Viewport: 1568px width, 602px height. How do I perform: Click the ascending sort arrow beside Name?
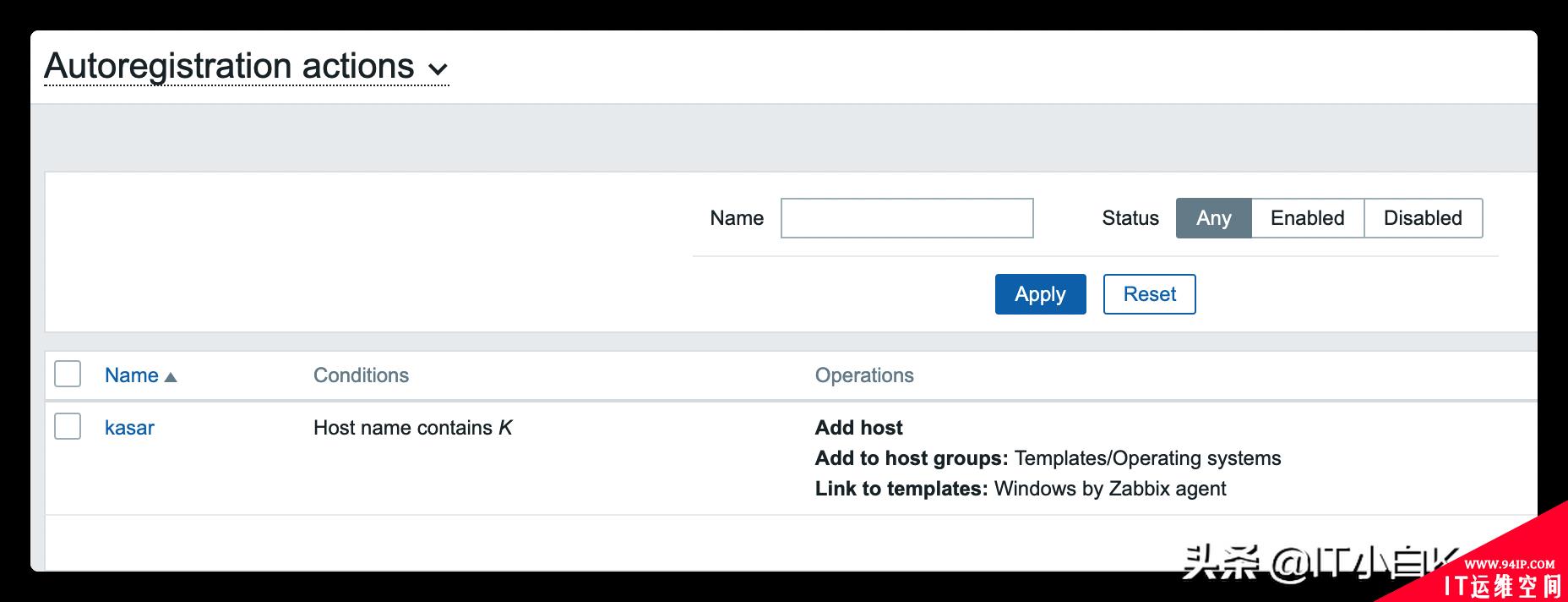tap(171, 377)
